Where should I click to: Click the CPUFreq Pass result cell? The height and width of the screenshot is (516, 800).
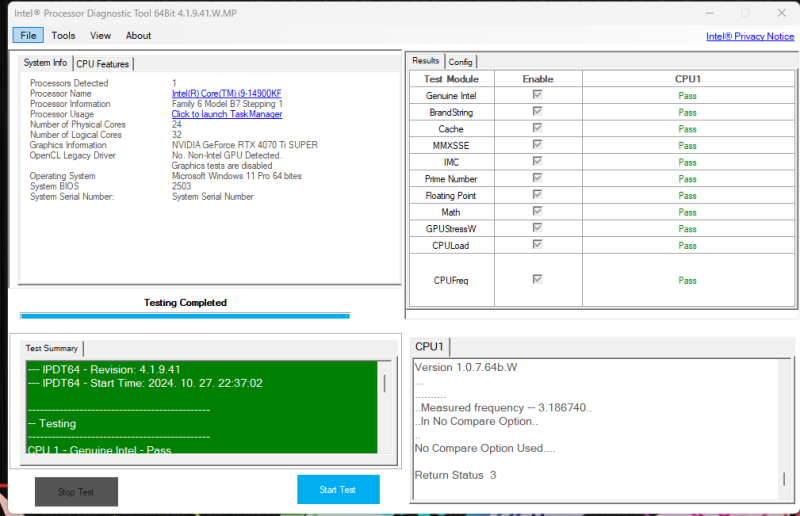pyautogui.click(x=688, y=280)
